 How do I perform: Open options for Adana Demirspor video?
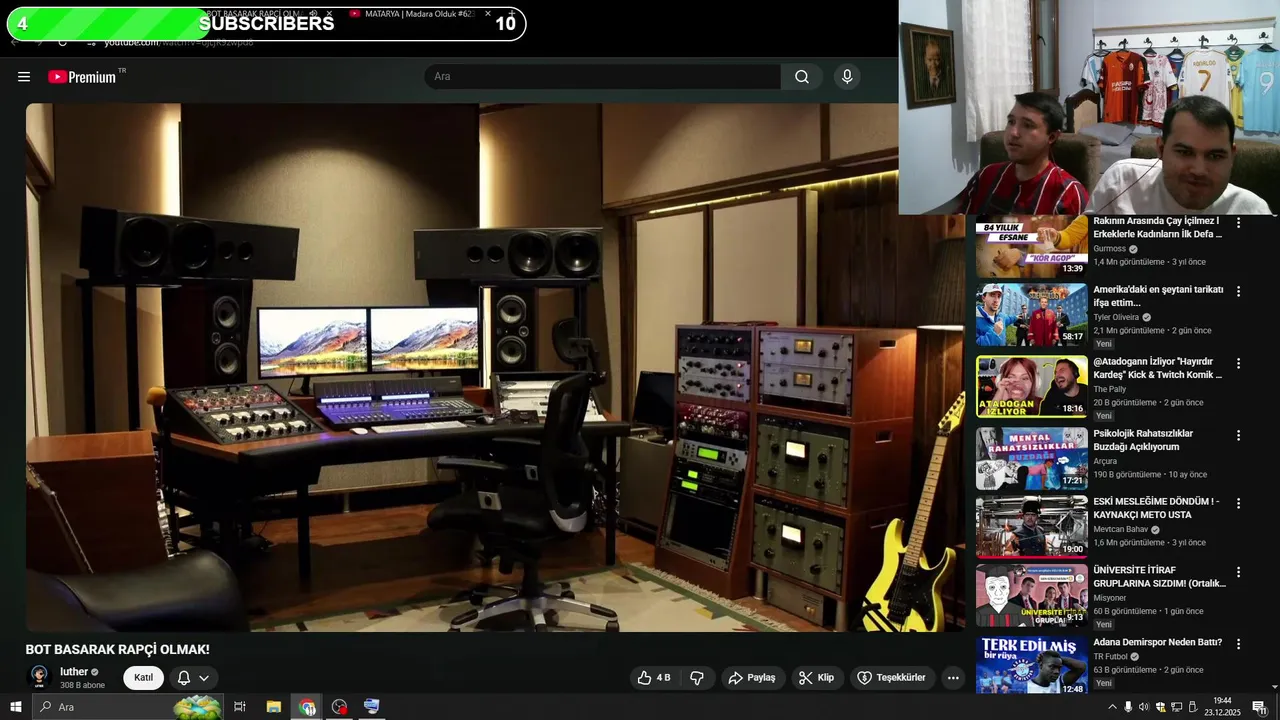point(1238,645)
